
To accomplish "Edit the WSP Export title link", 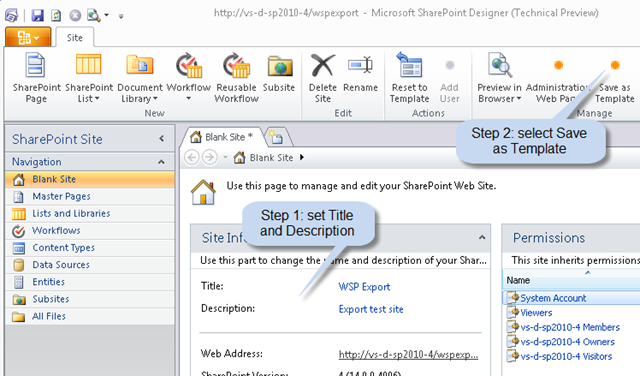I will [364, 287].
